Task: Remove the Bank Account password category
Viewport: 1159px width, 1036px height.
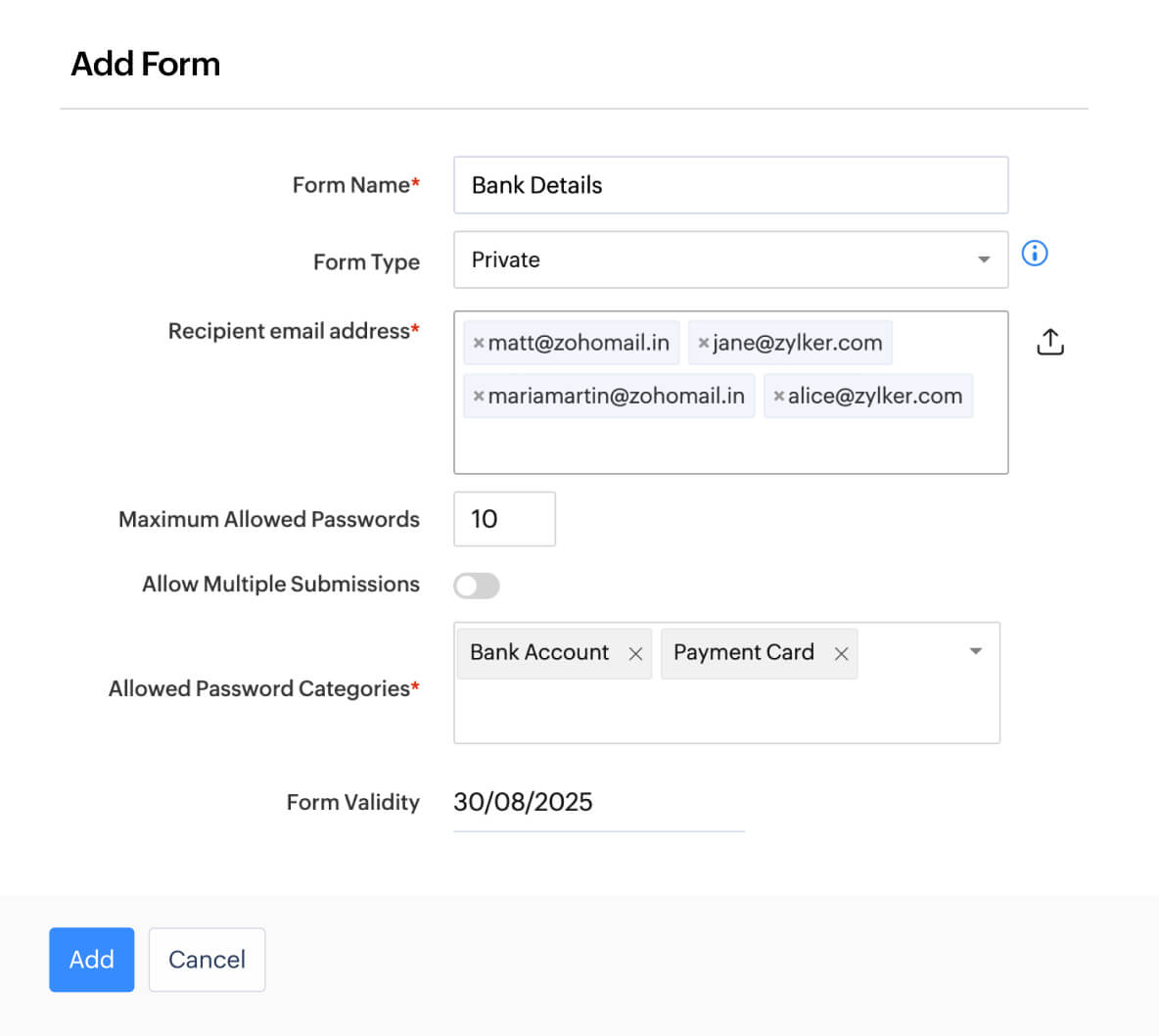Action: (x=636, y=653)
